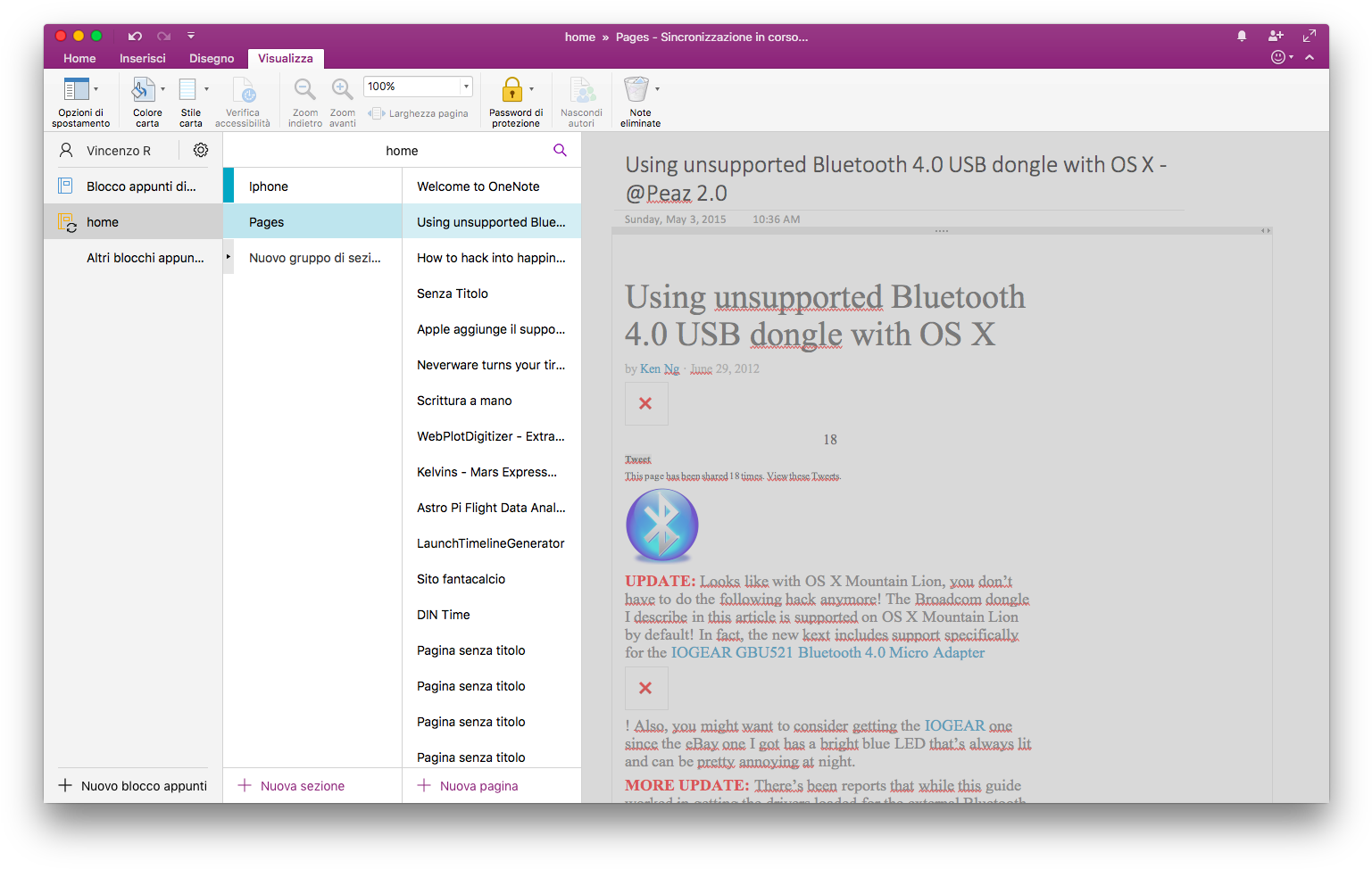Viewport: 1372px width, 869px height.
Task: Click the note container resize arrows handle
Action: tap(1265, 230)
